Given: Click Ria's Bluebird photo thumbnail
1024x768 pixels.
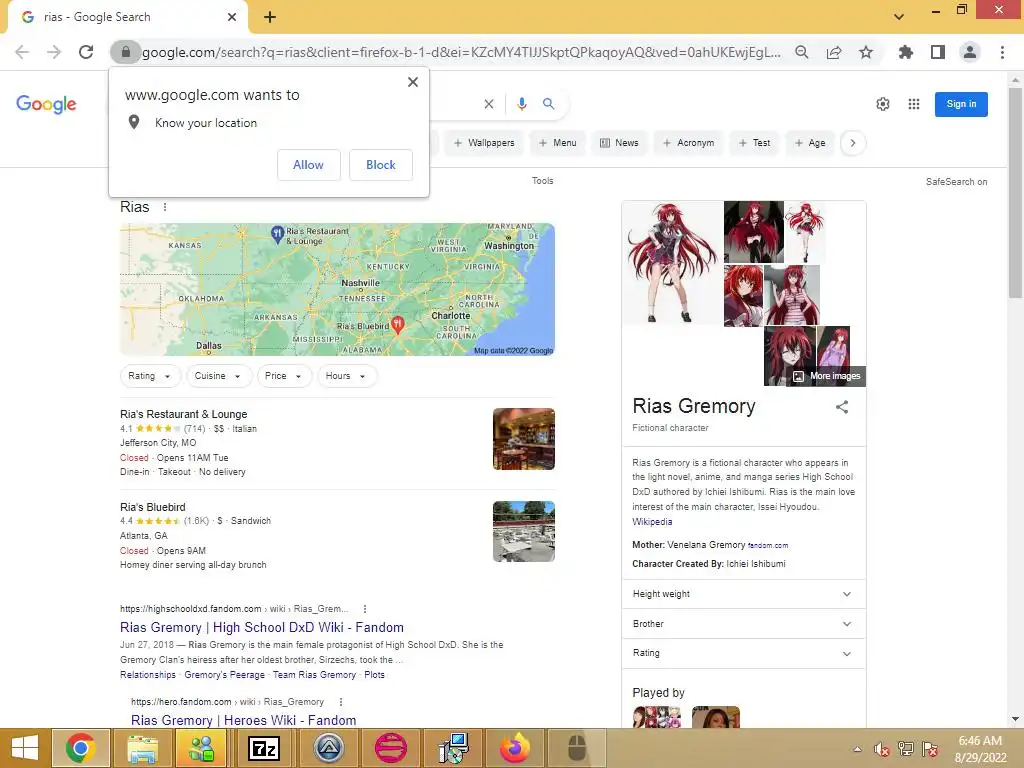Looking at the screenshot, I should [x=524, y=532].
